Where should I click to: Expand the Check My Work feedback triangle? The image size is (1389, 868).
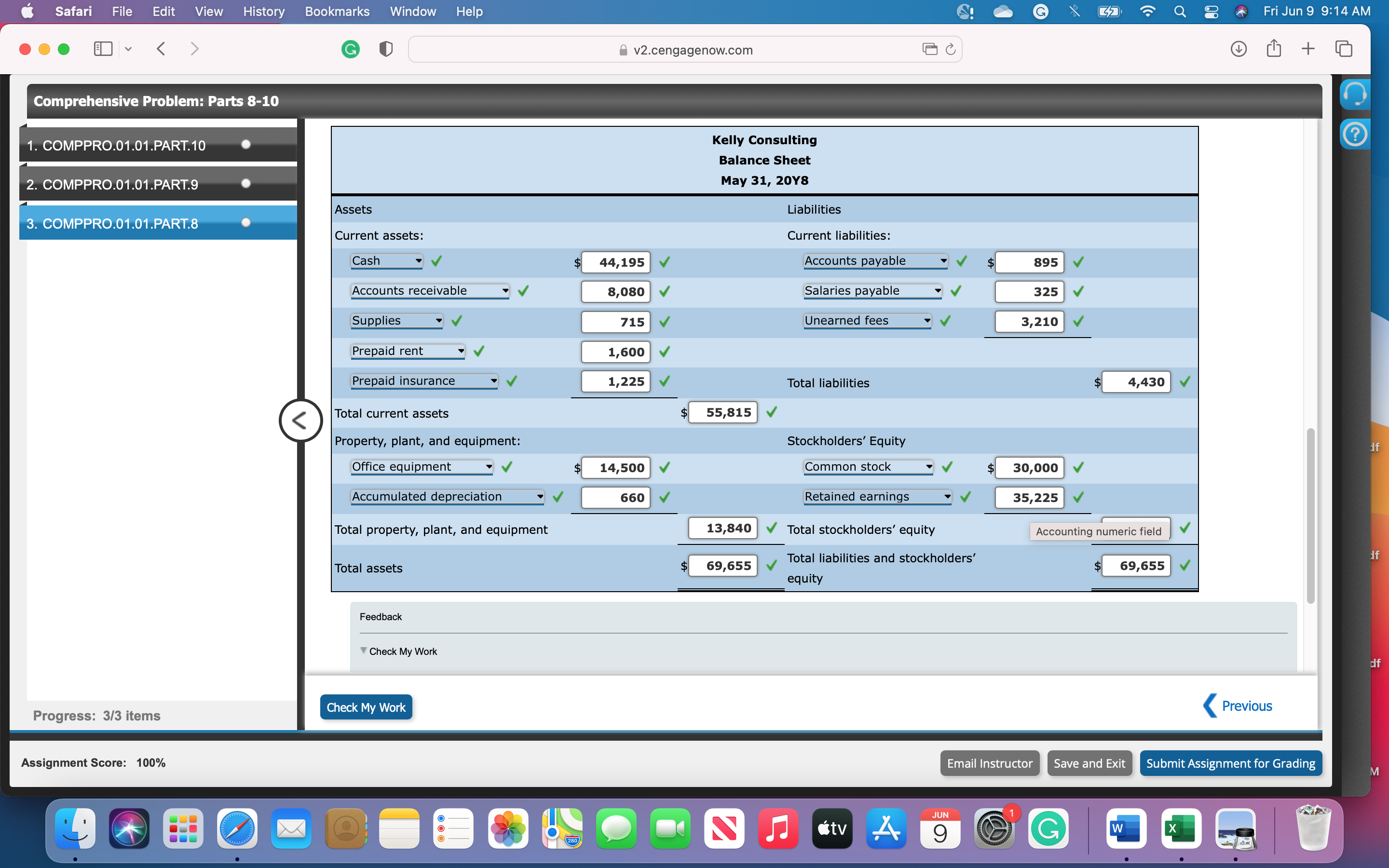(363, 651)
